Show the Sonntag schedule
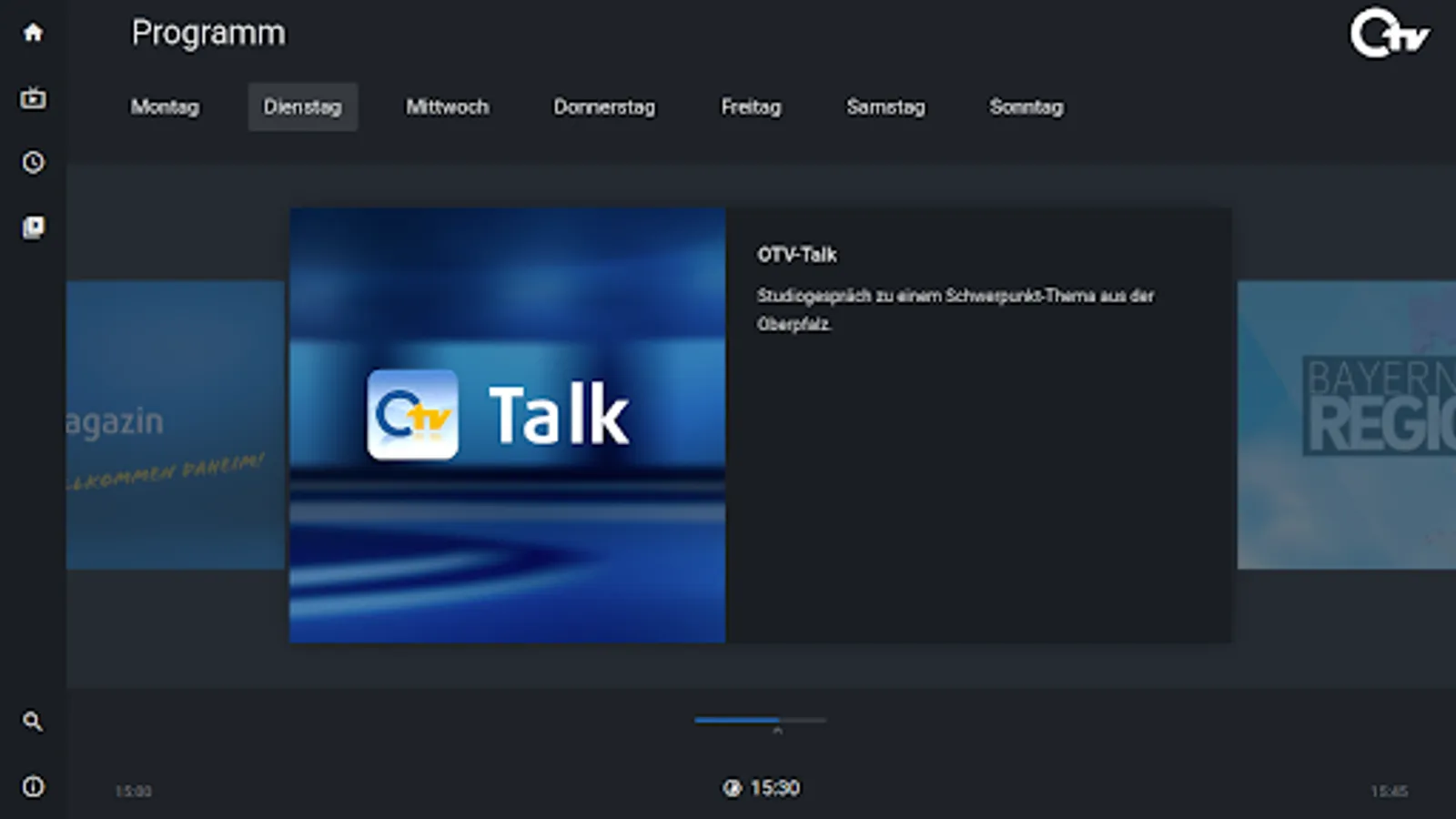Viewport: 1456px width, 819px height. 1026,107
